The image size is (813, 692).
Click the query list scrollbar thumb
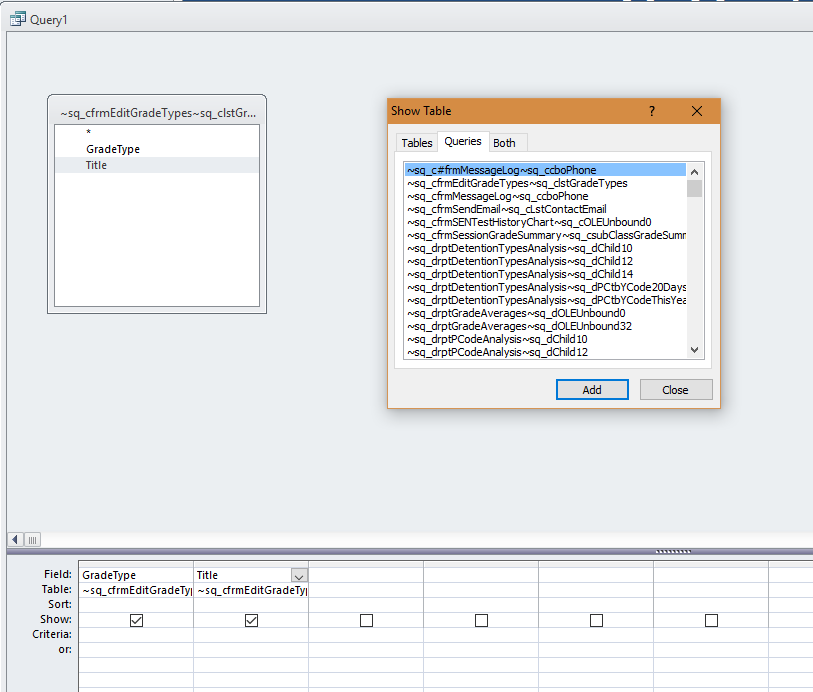(x=694, y=188)
